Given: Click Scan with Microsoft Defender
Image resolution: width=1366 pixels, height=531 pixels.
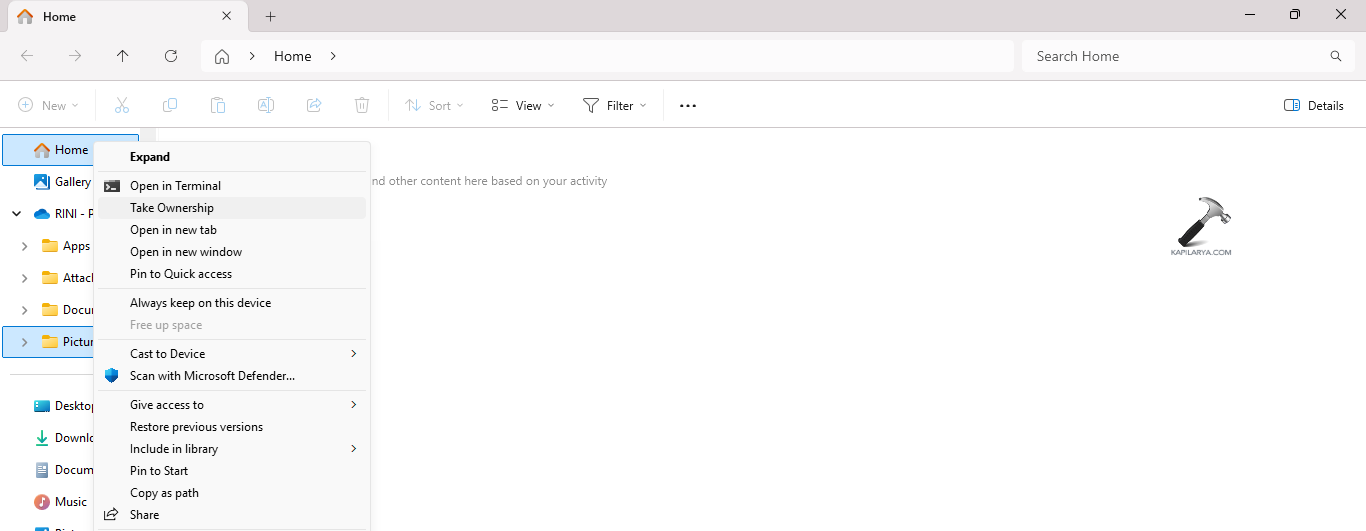Looking at the screenshot, I should coord(212,376).
